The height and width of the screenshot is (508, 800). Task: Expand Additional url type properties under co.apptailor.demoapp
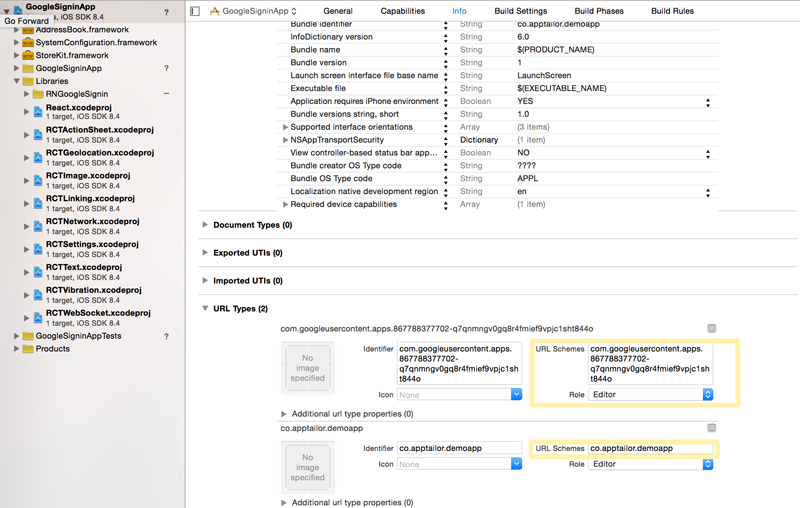284,502
